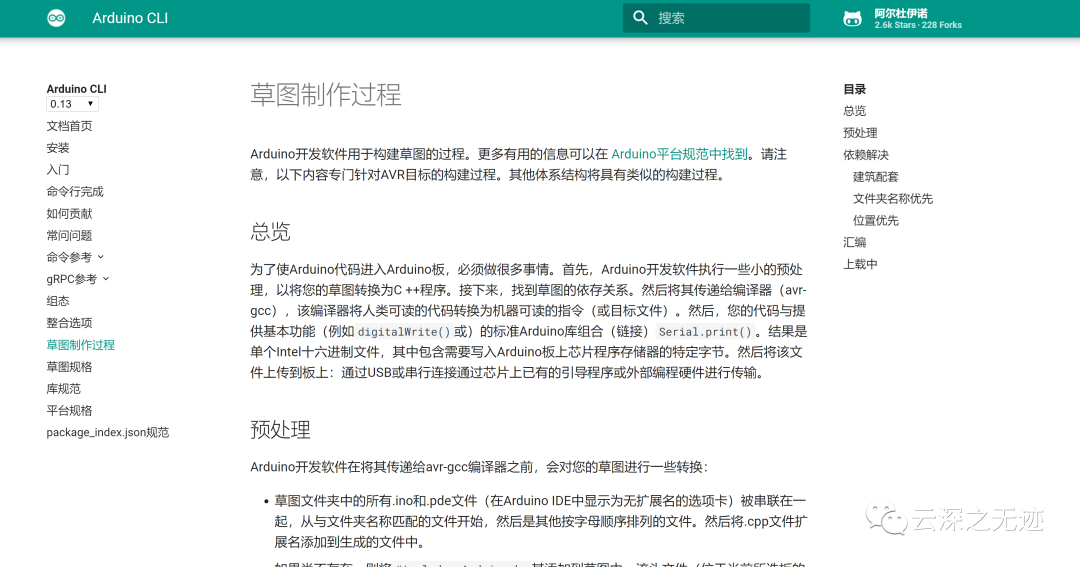Click the search magnifier icon
Screen dimensions: 1080x567
pos(641,18)
